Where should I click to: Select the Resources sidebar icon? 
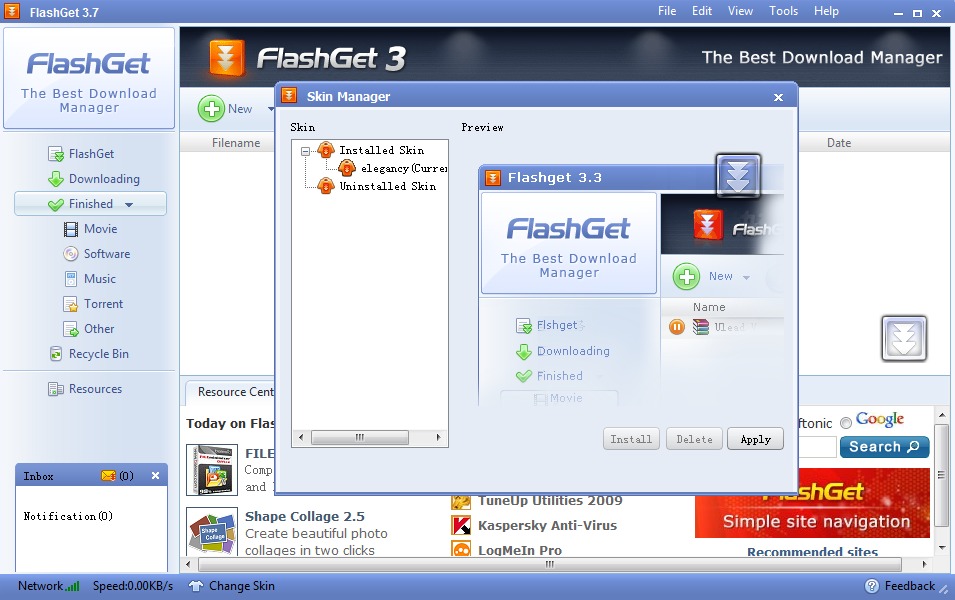click(56, 389)
